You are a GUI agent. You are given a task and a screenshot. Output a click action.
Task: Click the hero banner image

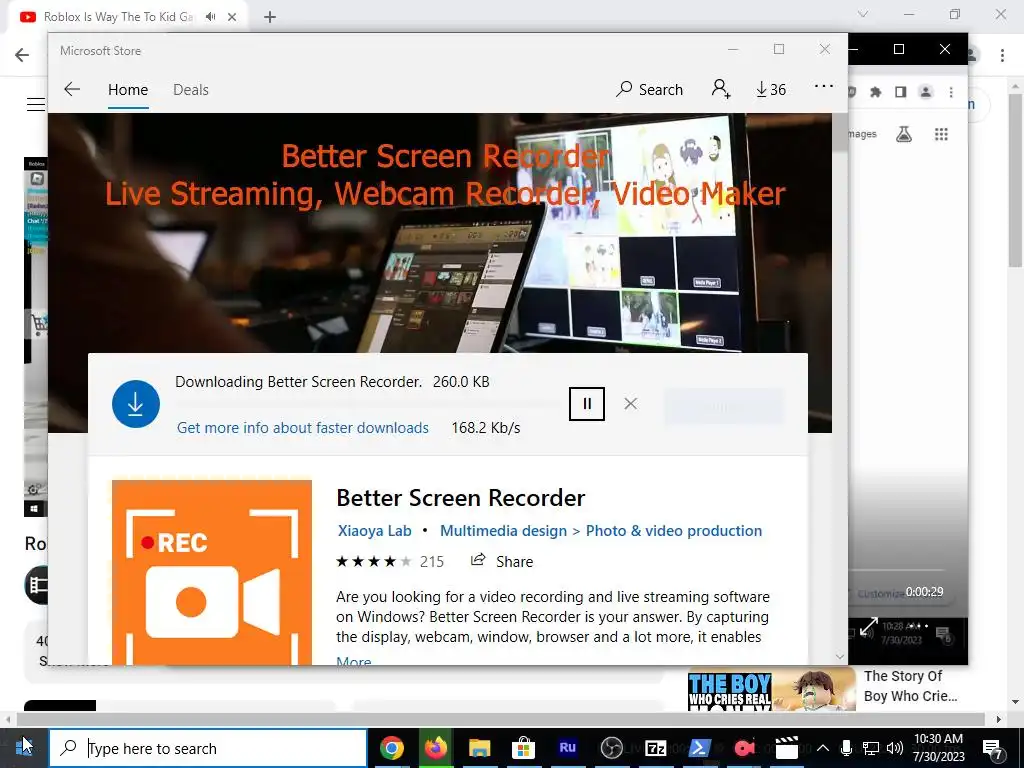point(440,233)
